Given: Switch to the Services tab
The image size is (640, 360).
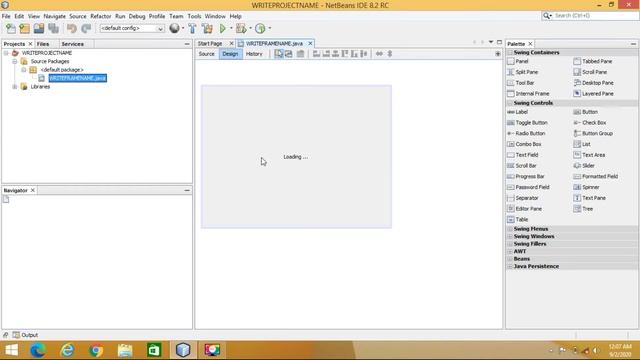Looking at the screenshot, I should click(73, 44).
